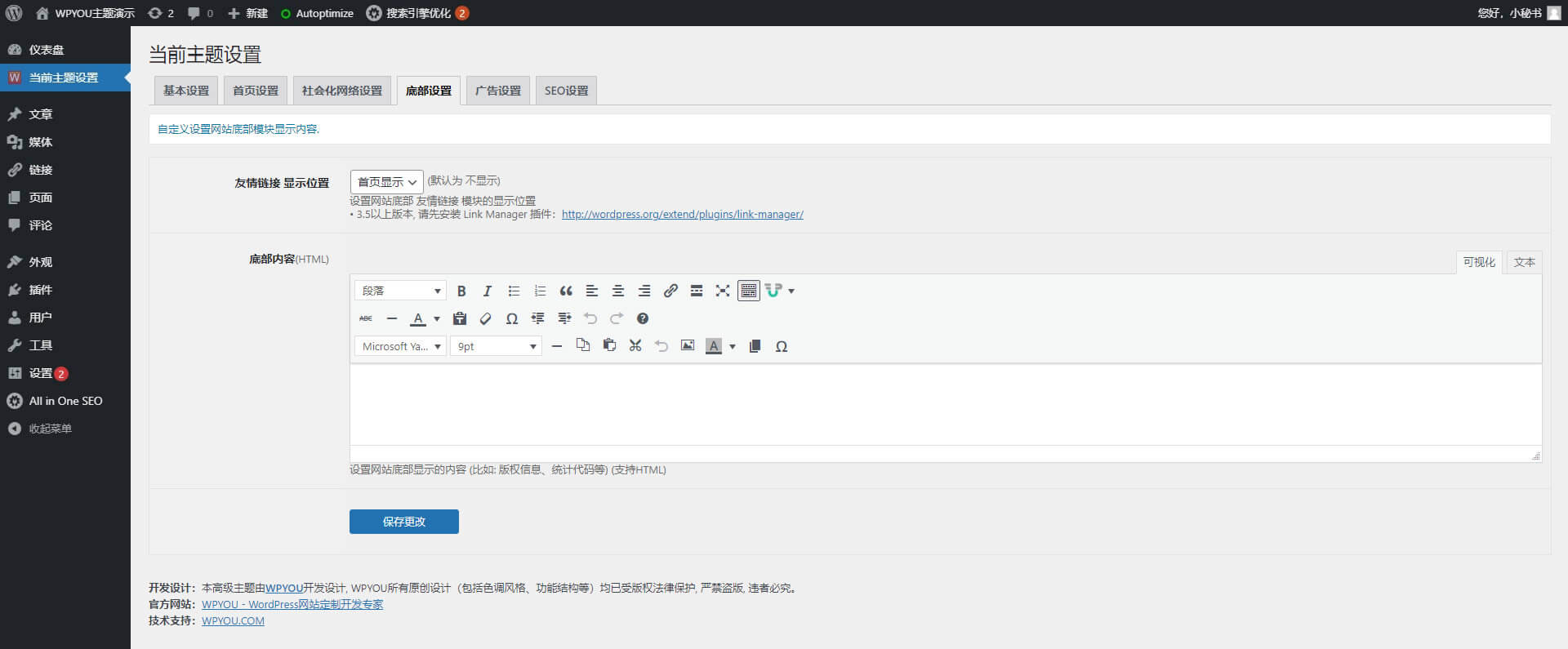Open keyboard shortcuts help icon
Viewport: 1568px width, 649px height.
(x=643, y=318)
